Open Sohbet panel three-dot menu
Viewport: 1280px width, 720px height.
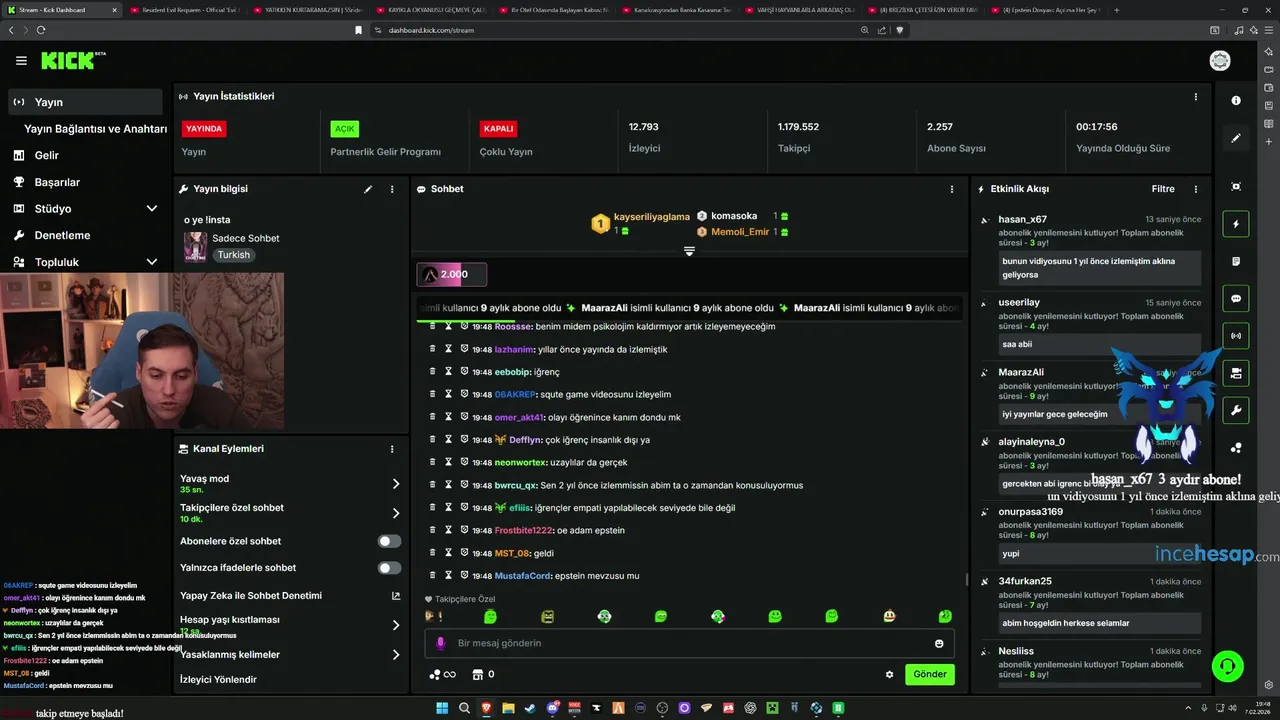pyautogui.click(x=951, y=189)
